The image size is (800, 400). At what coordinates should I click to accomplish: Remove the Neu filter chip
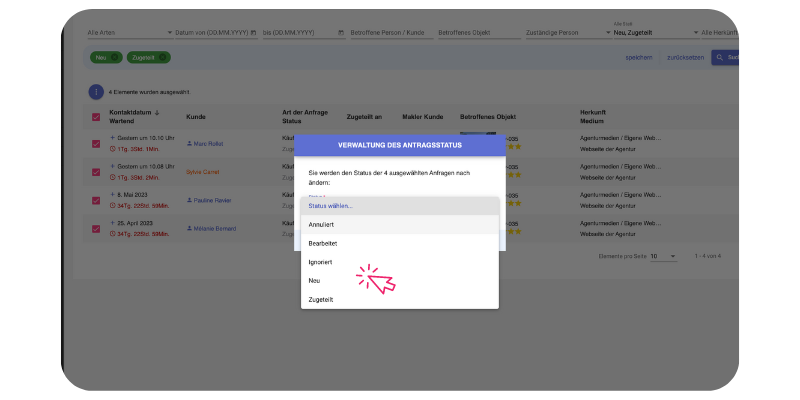tap(114, 58)
